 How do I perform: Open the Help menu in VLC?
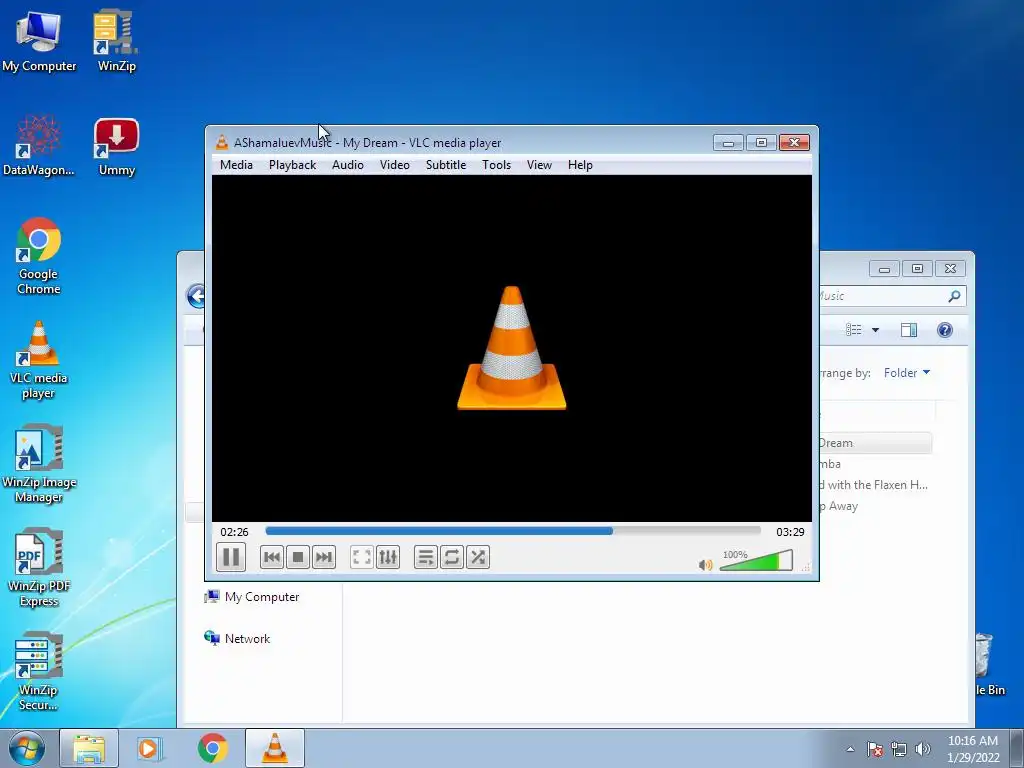[x=580, y=165]
